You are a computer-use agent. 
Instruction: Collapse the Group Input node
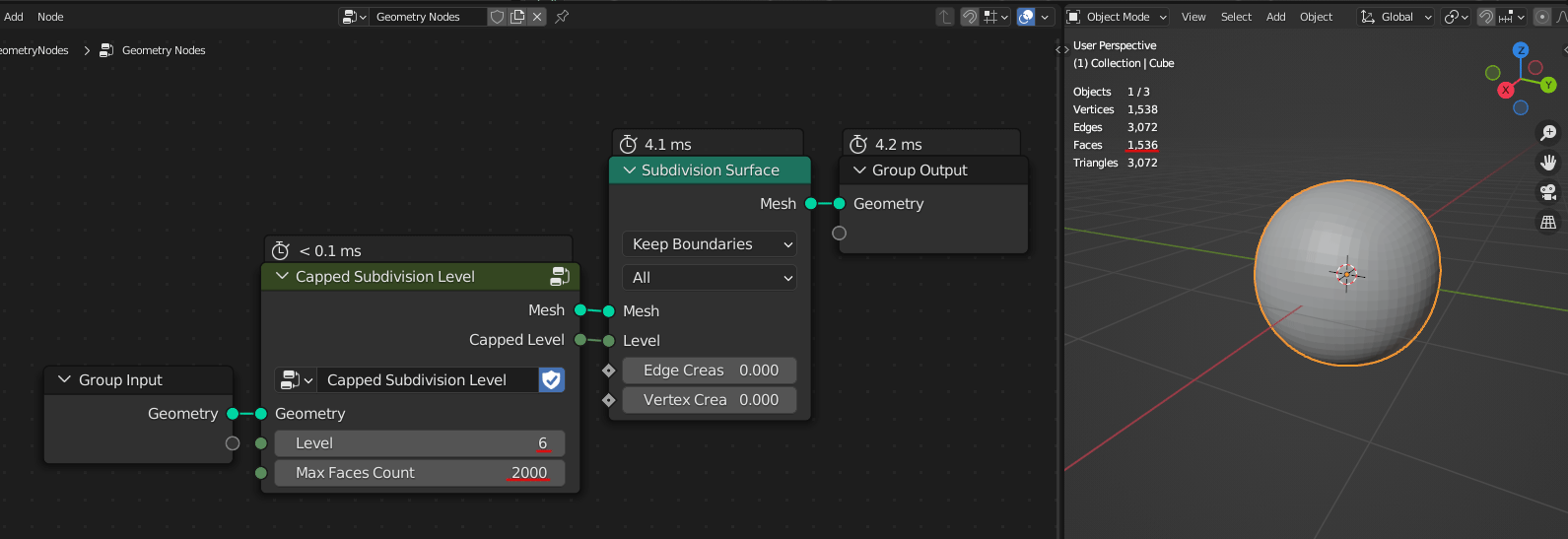[65, 380]
